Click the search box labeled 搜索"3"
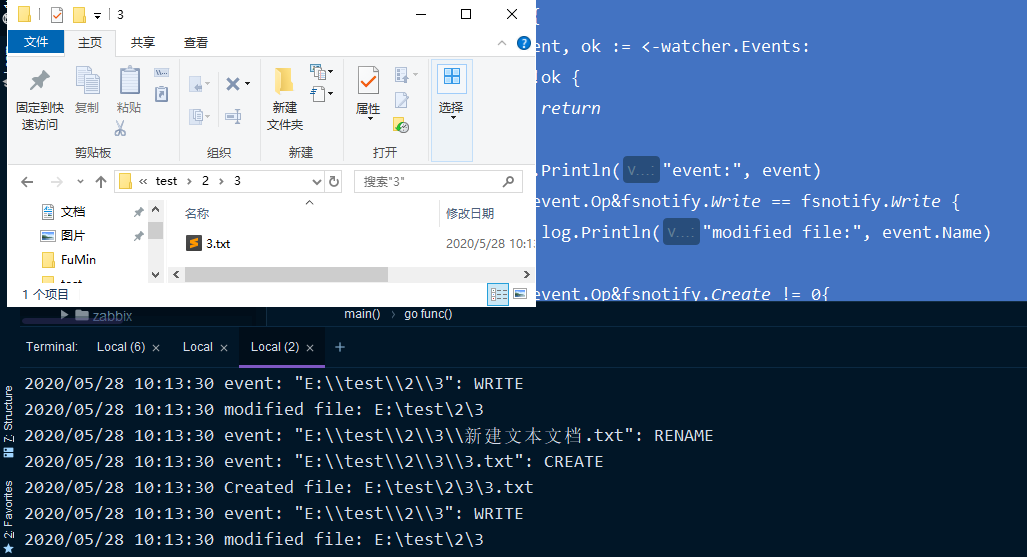This screenshot has height=557, width=1027. tap(438, 182)
